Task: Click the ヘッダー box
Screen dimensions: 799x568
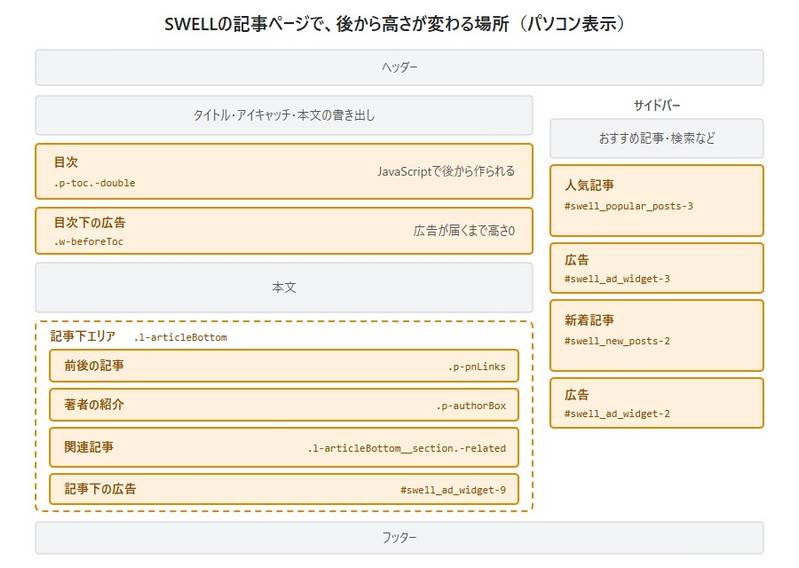Action: click(x=399, y=67)
